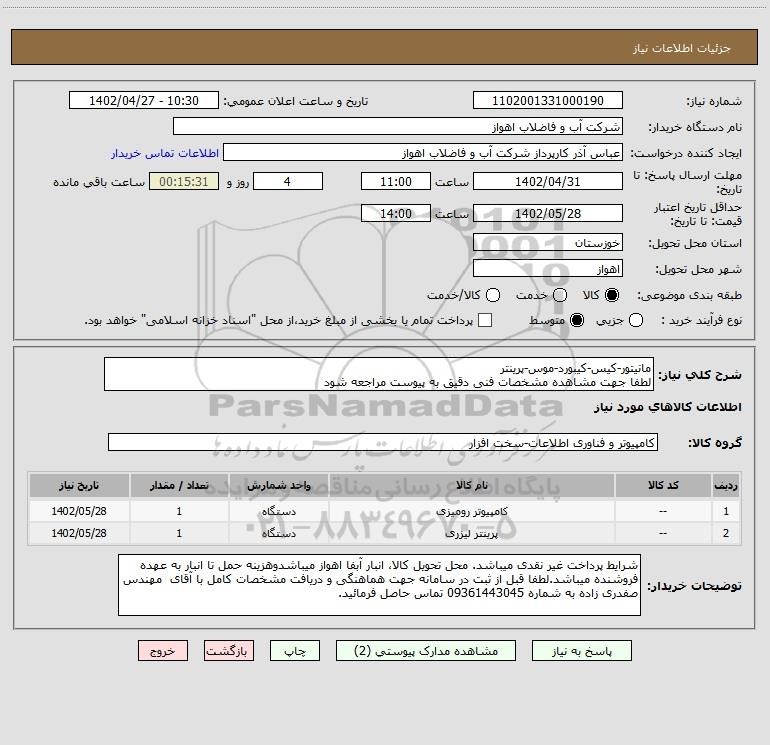Click the remaining days field showing 4
Screen dimensions: 770x745
pos(288,181)
